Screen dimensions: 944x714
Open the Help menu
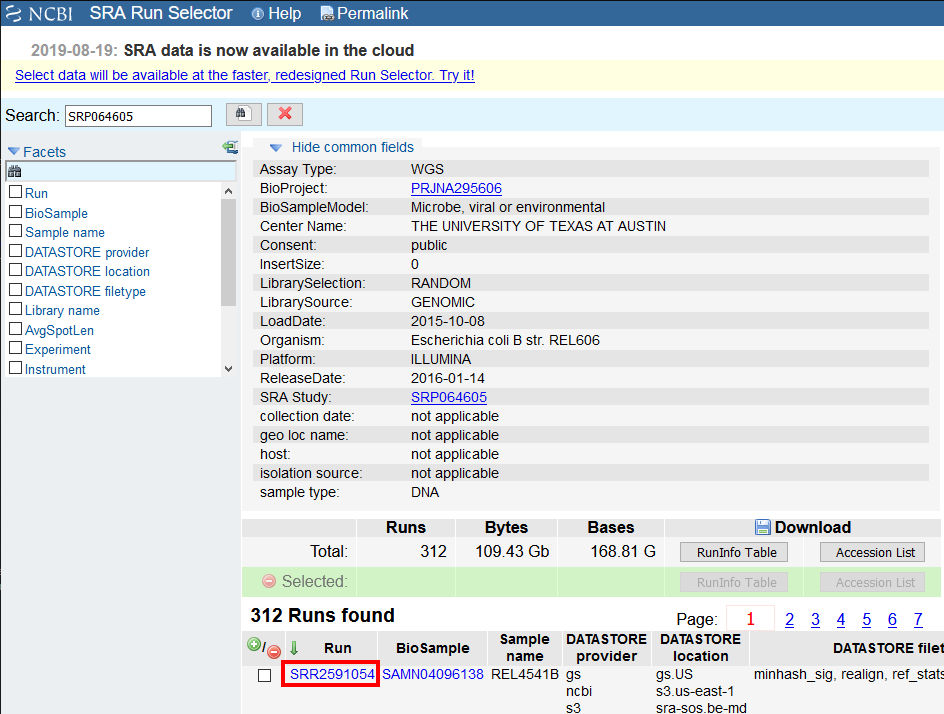276,13
